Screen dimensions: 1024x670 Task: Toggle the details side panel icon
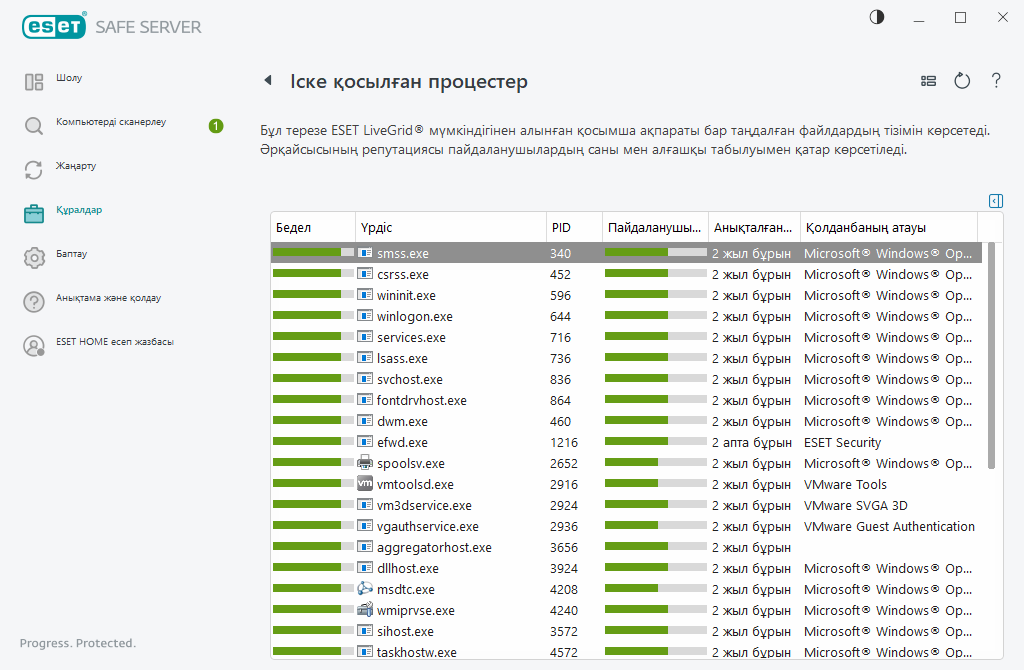[x=995, y=201]
